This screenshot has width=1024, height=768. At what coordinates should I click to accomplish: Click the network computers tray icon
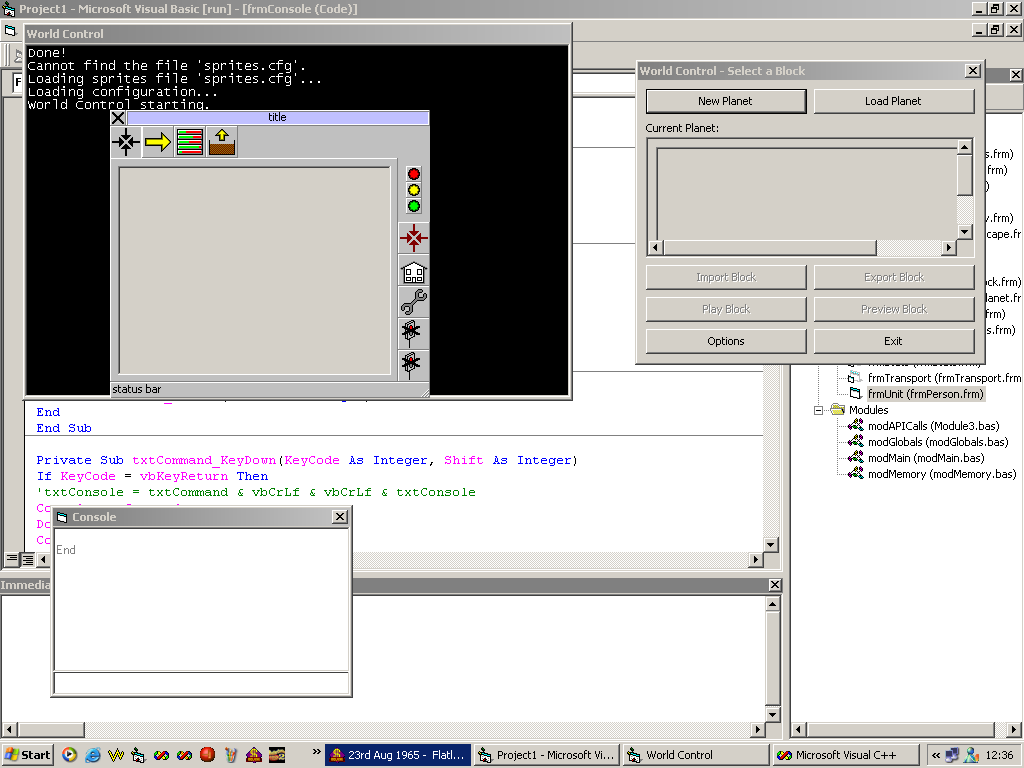952,756
